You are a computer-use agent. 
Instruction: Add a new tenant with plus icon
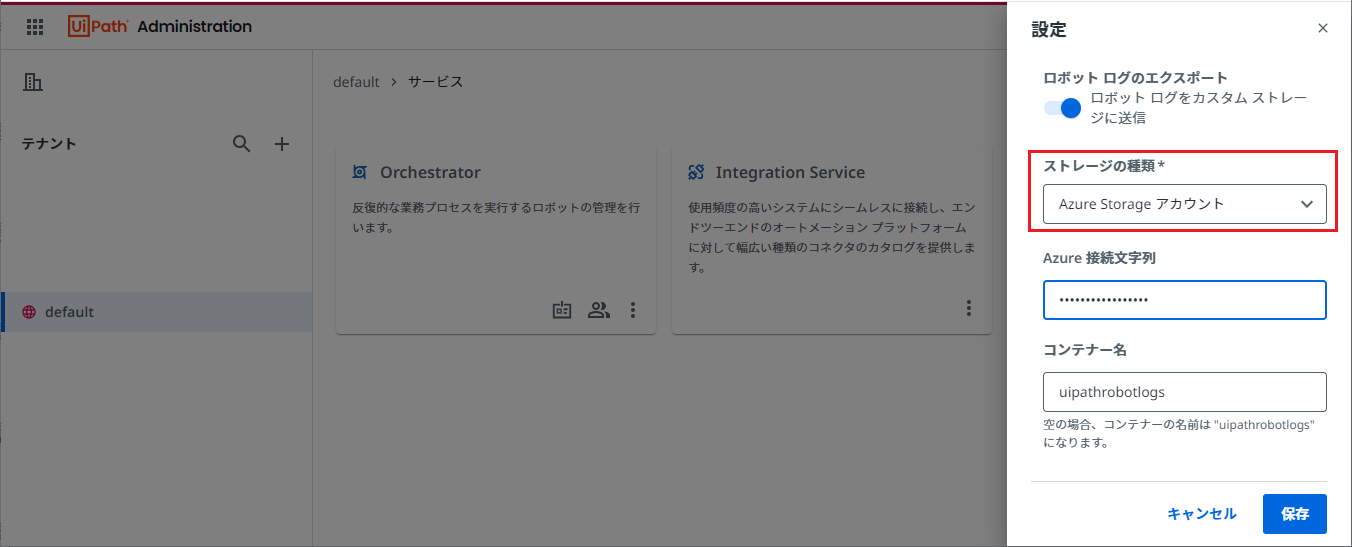tap(282, 144)
